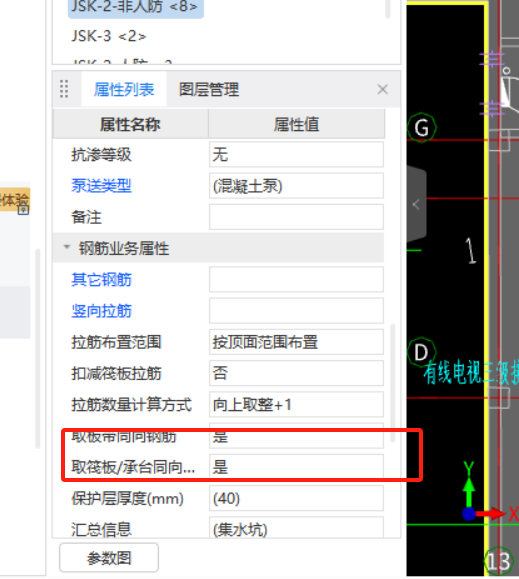Open 竖向拉筋 property link

click(x=102, y=311)
